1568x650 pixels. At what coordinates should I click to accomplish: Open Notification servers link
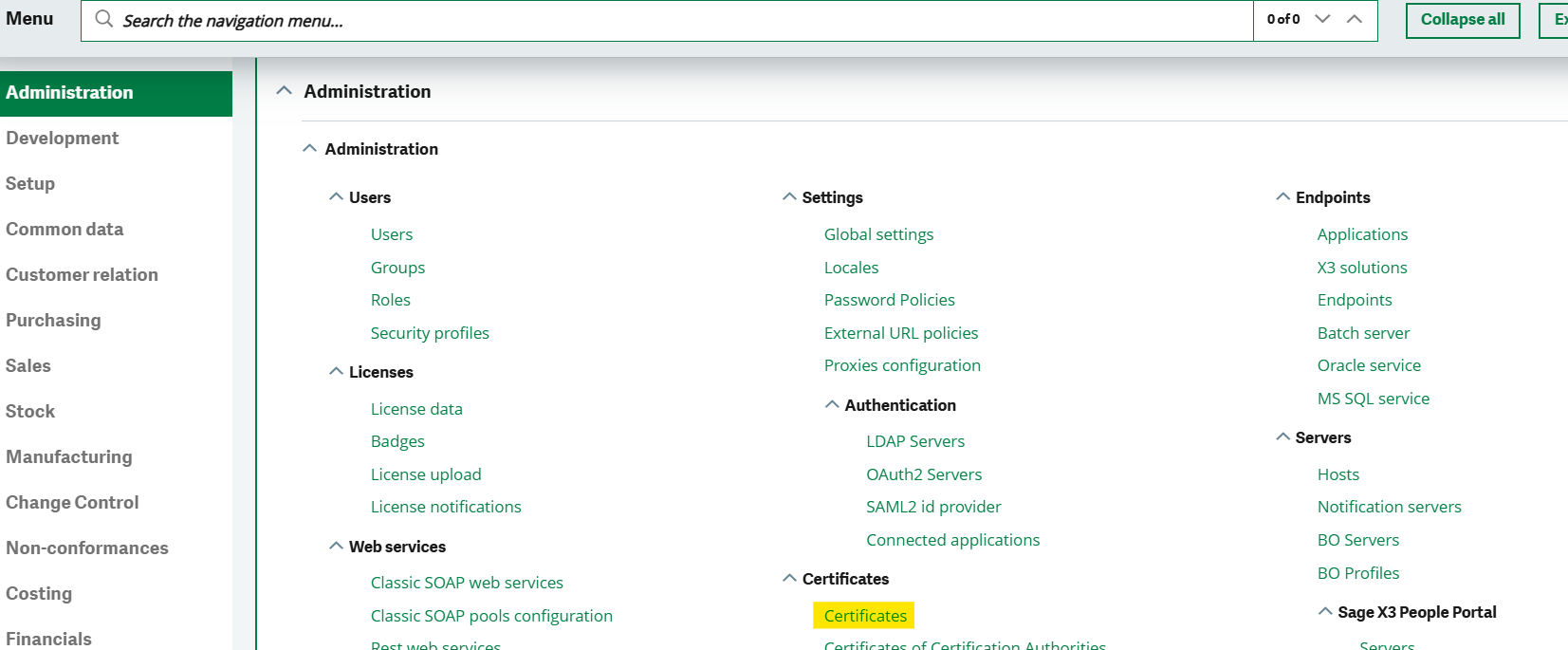(x=1389, y=507)
